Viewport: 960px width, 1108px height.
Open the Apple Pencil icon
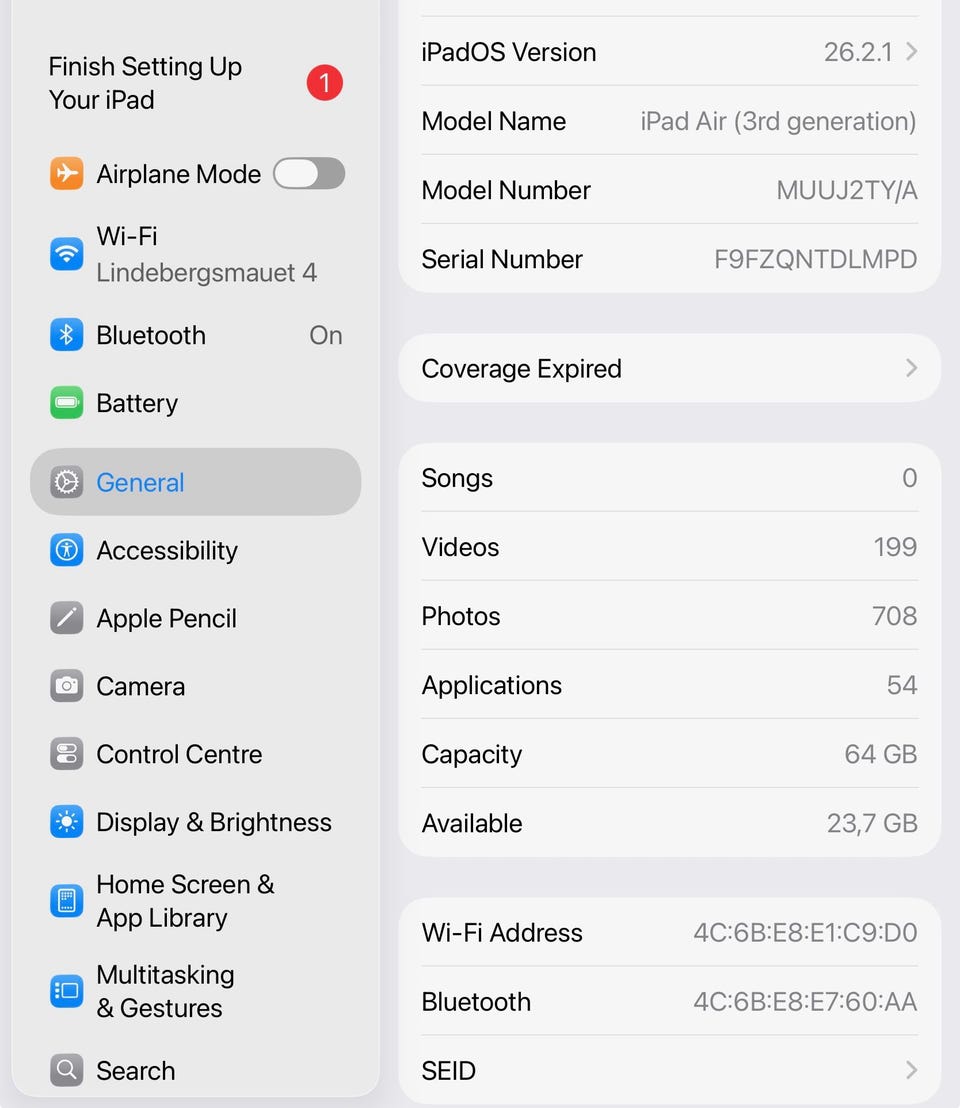coord(66,618)
